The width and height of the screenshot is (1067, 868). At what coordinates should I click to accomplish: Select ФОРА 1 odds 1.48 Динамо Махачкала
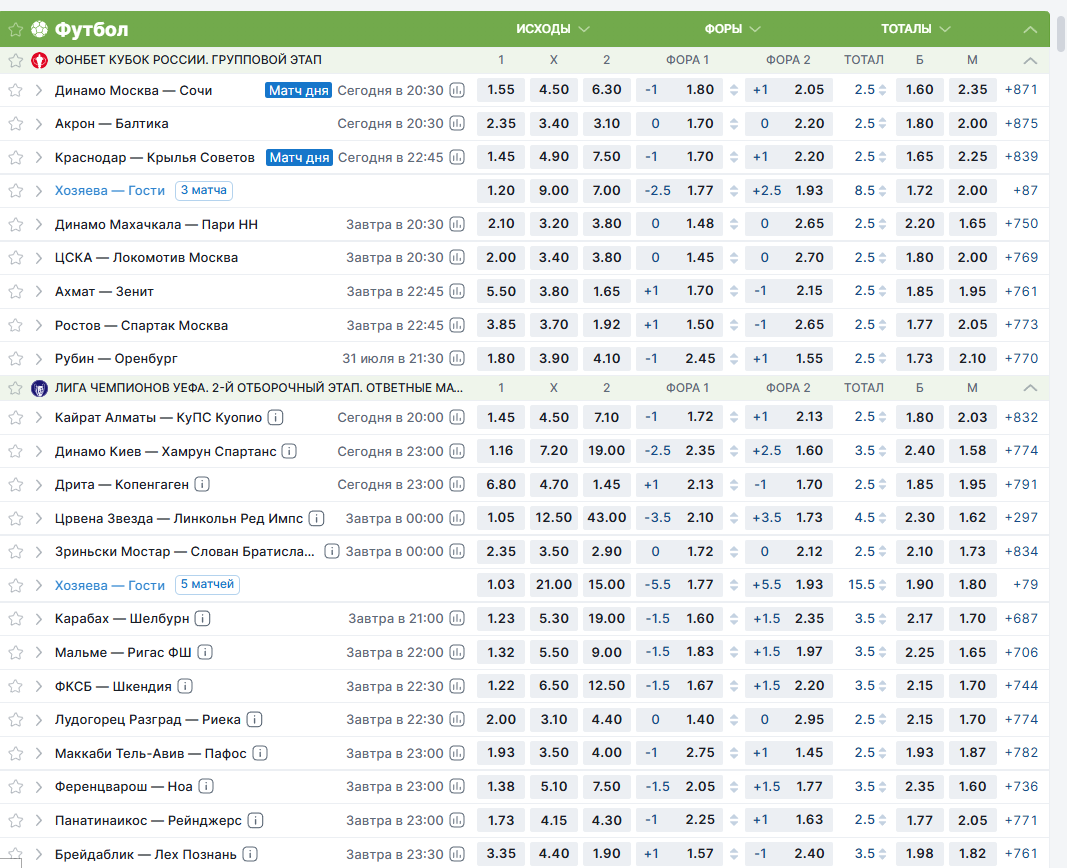(x=700, y=224)
